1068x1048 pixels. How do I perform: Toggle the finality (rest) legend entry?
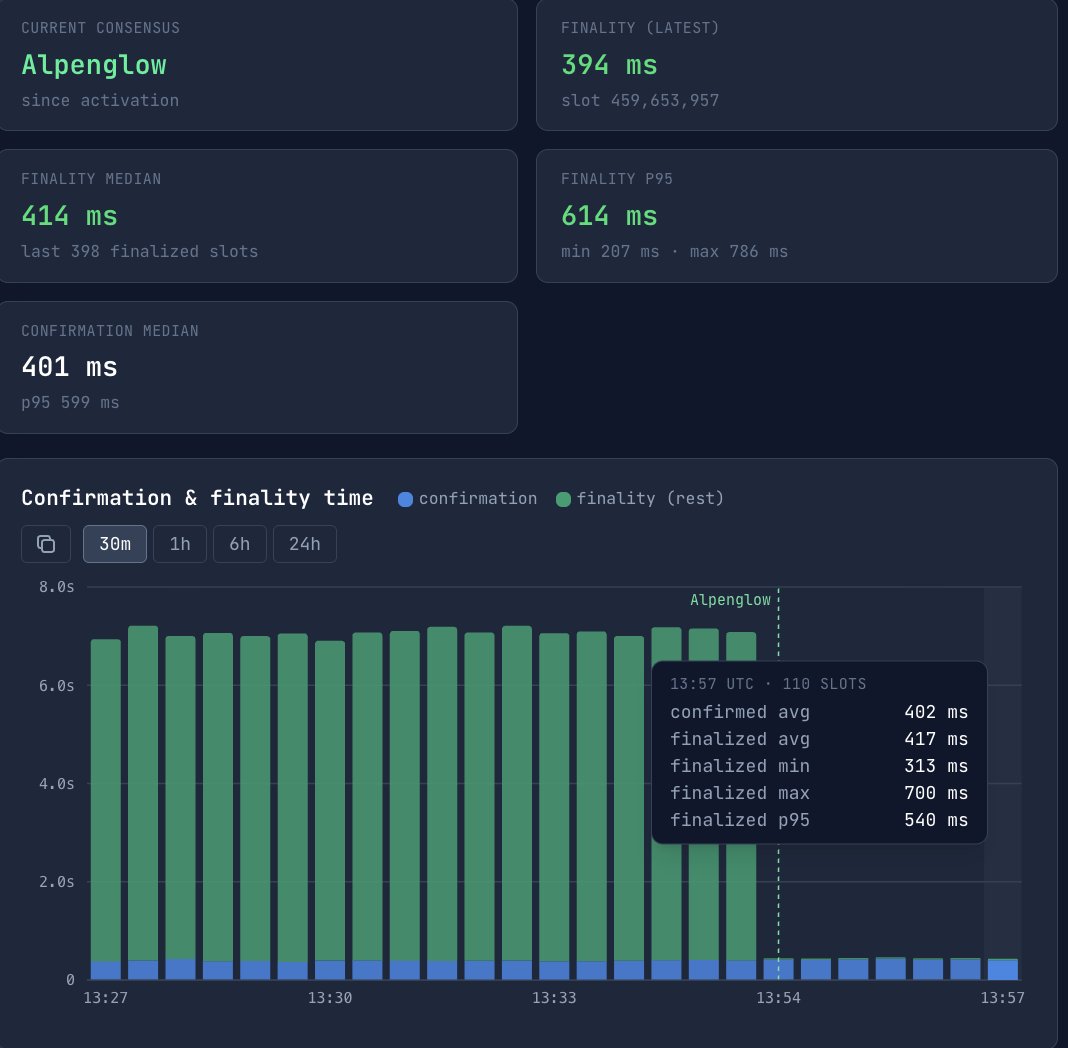[x=640, y=498]
